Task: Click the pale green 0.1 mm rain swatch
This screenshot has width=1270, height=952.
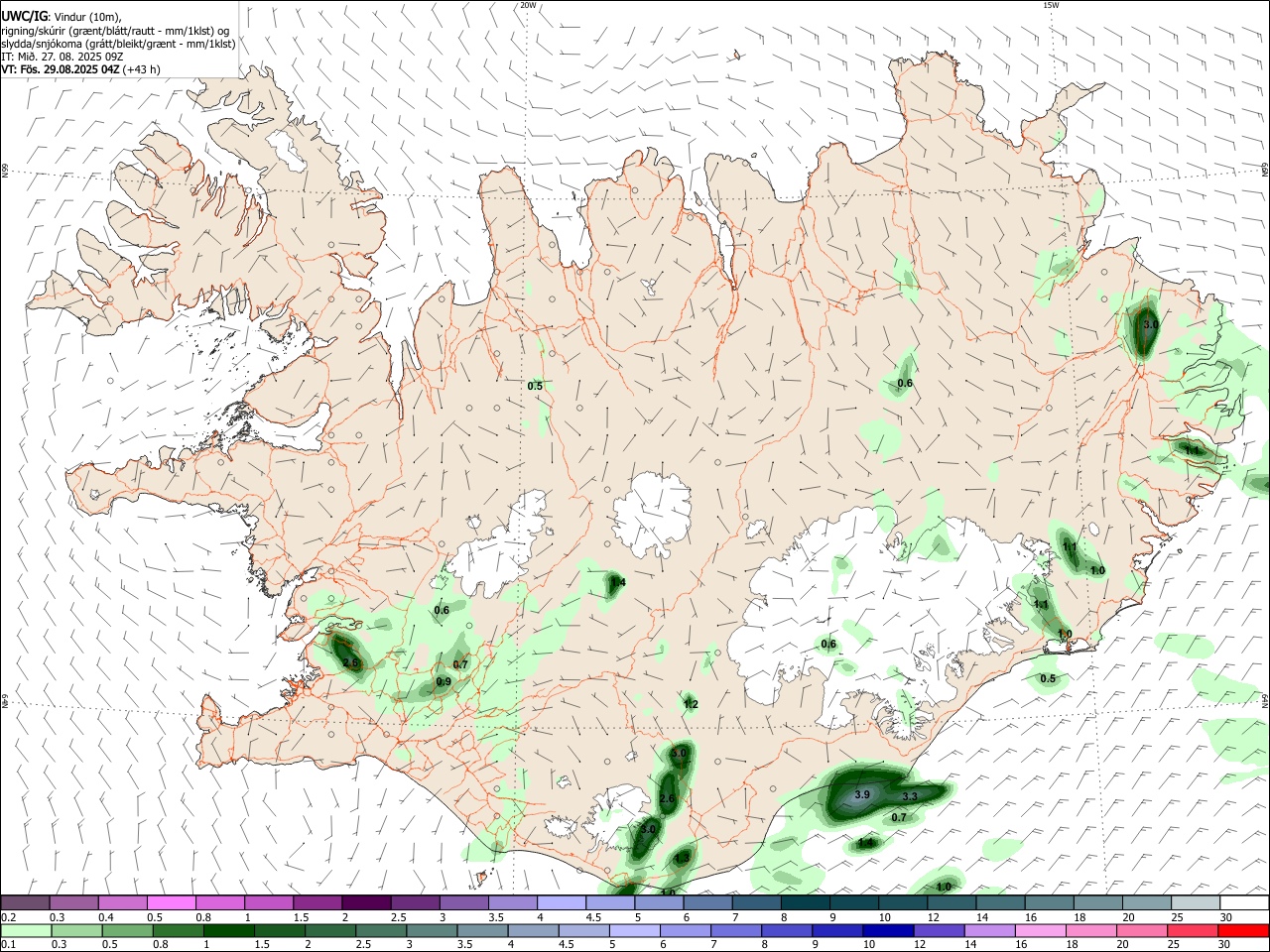Action: coord(25,930)
